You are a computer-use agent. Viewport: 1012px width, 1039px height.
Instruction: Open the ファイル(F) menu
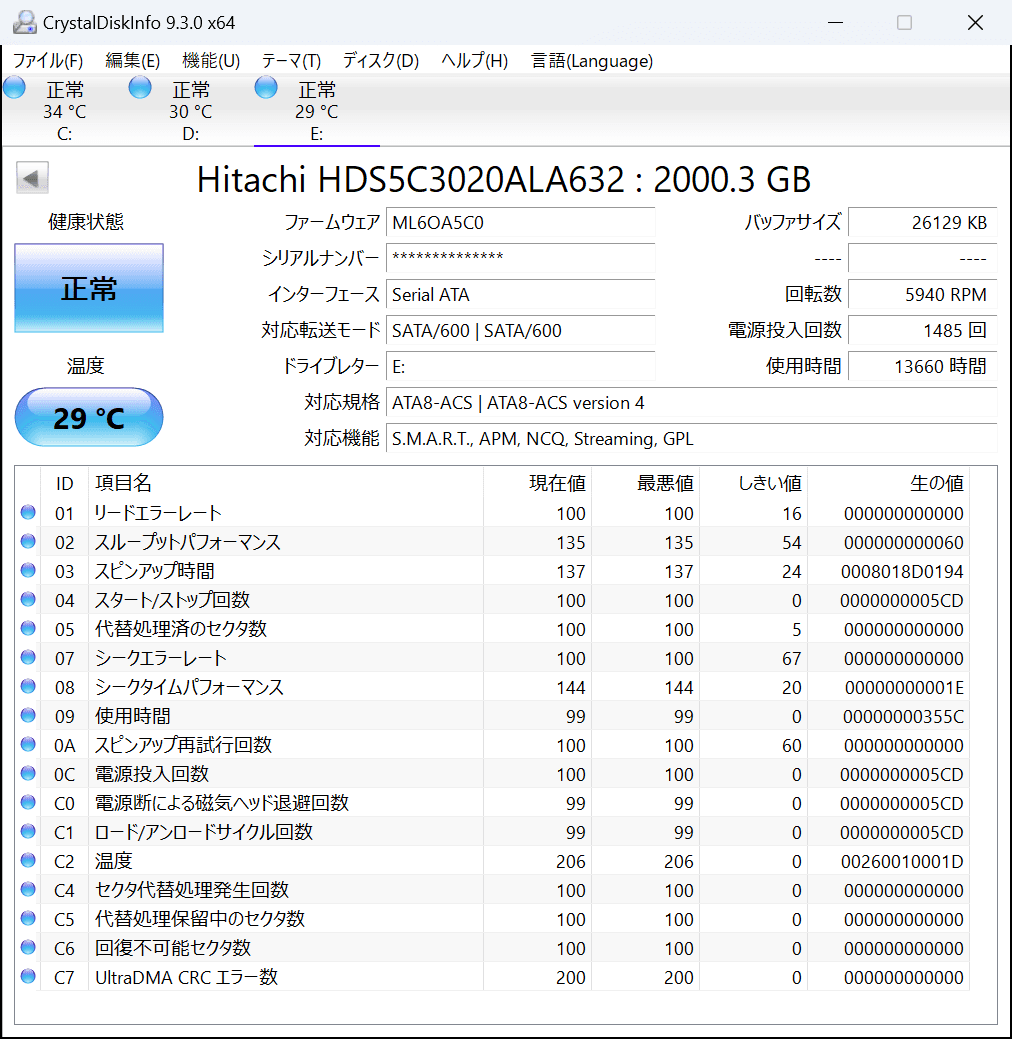point(48,61)
